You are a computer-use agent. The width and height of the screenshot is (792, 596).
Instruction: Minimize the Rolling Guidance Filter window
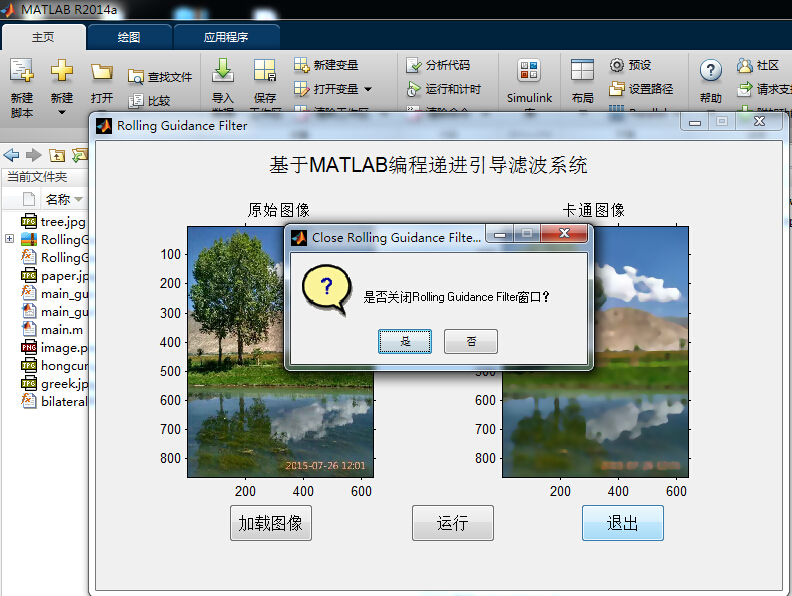695,122
